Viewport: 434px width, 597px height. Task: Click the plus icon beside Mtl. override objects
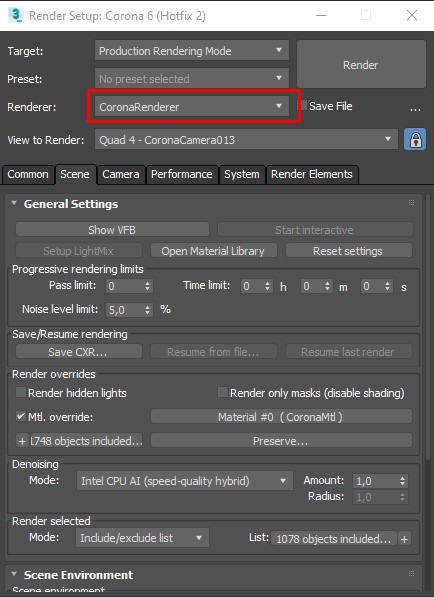(x=22, y=441)
